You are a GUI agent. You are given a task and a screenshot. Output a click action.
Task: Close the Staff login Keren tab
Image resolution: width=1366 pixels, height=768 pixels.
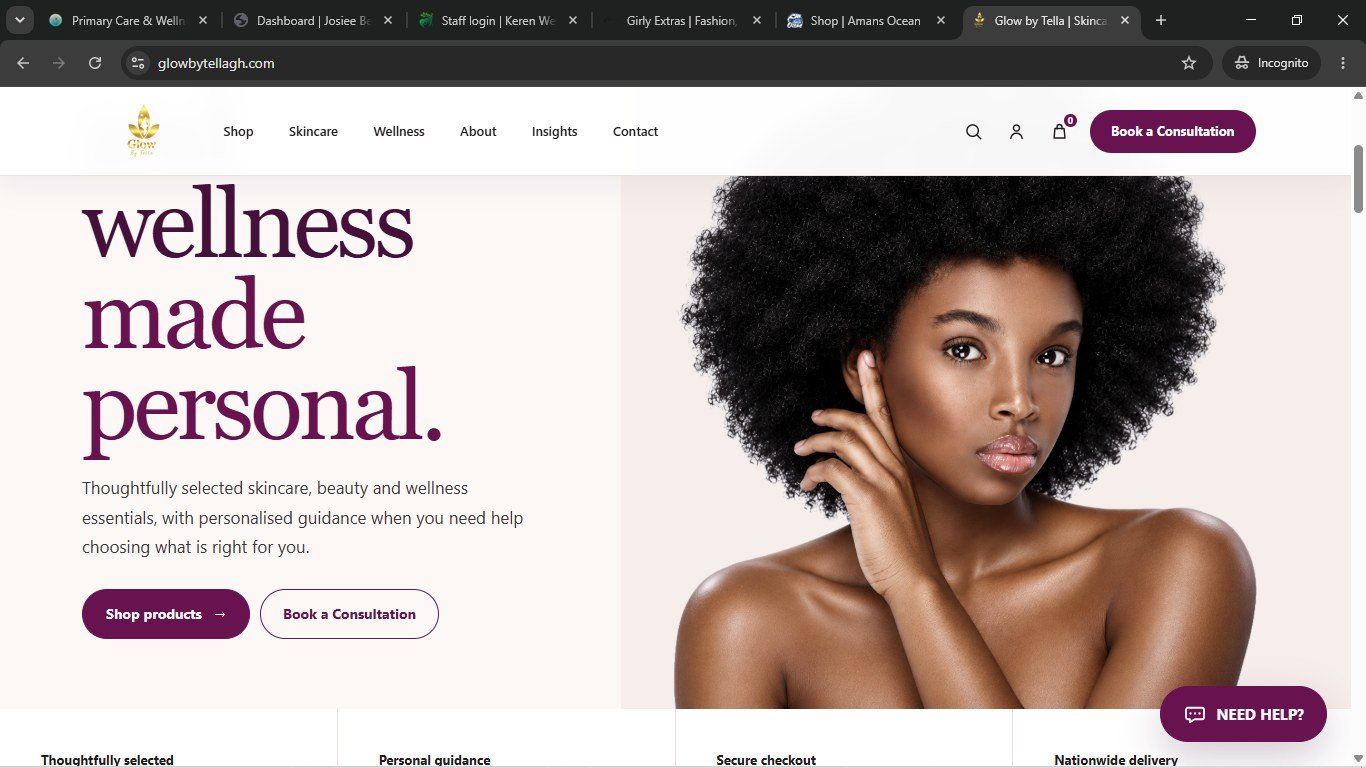572,20
